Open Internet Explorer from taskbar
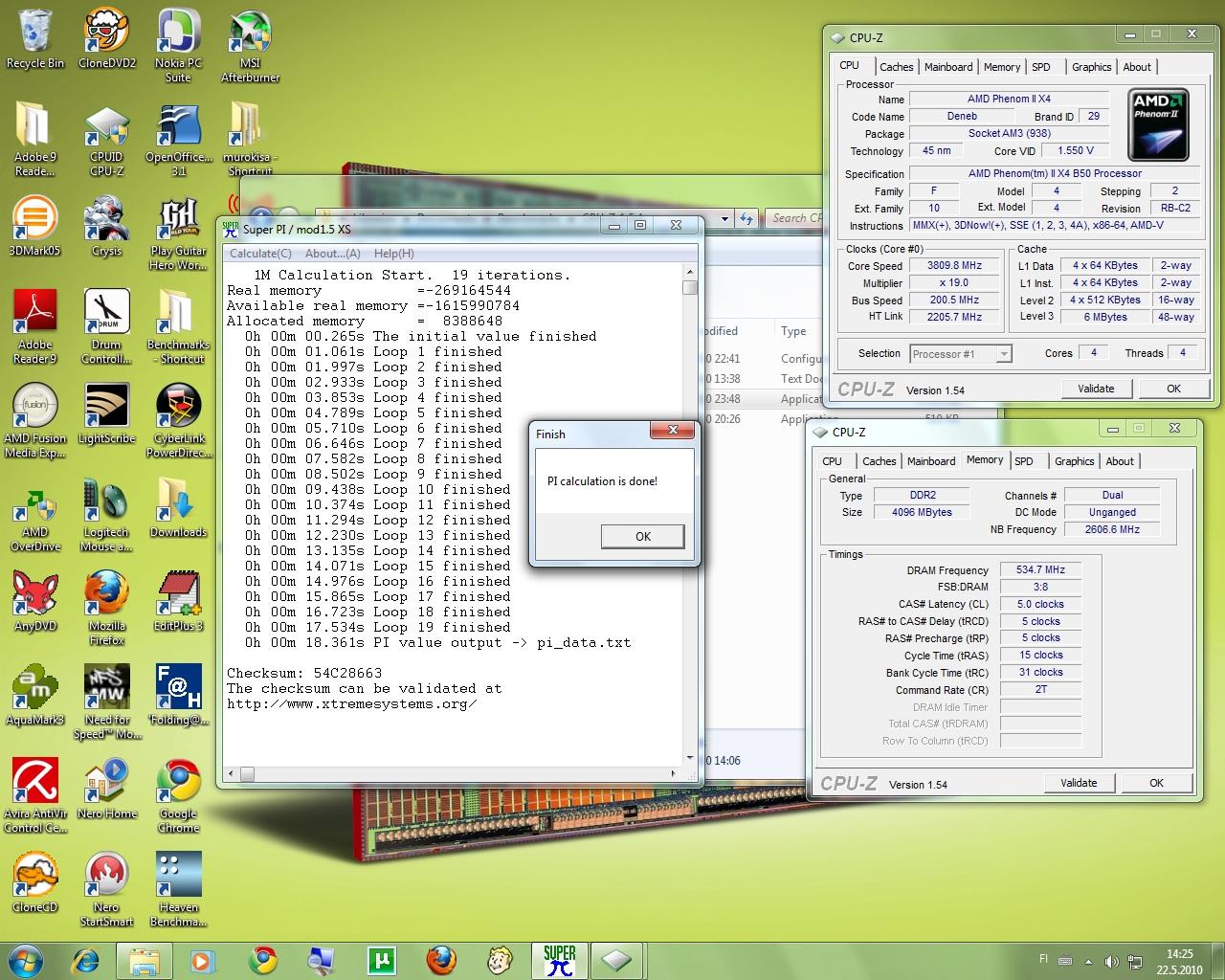Image resolution: width=1225 pixels, height=980 pixels. [x=85, y=960]
